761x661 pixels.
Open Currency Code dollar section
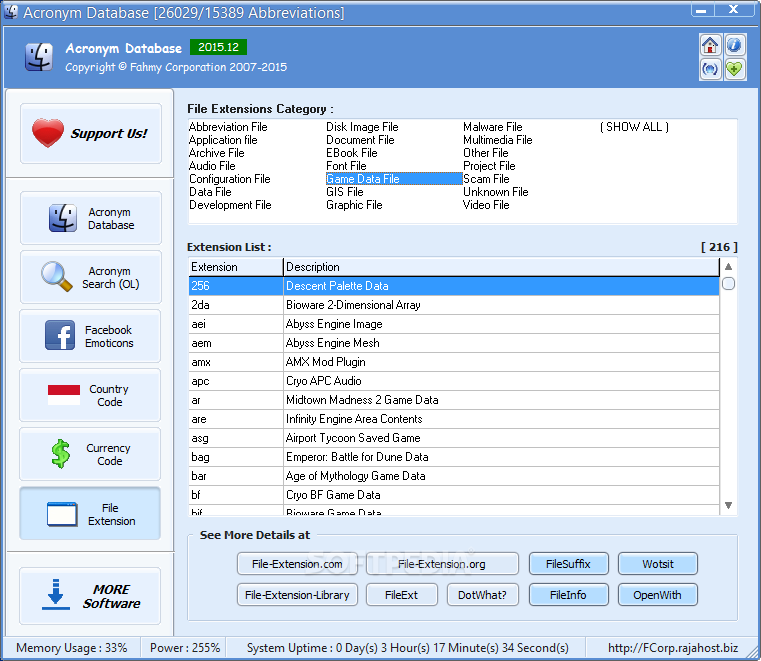click(90, 454)
